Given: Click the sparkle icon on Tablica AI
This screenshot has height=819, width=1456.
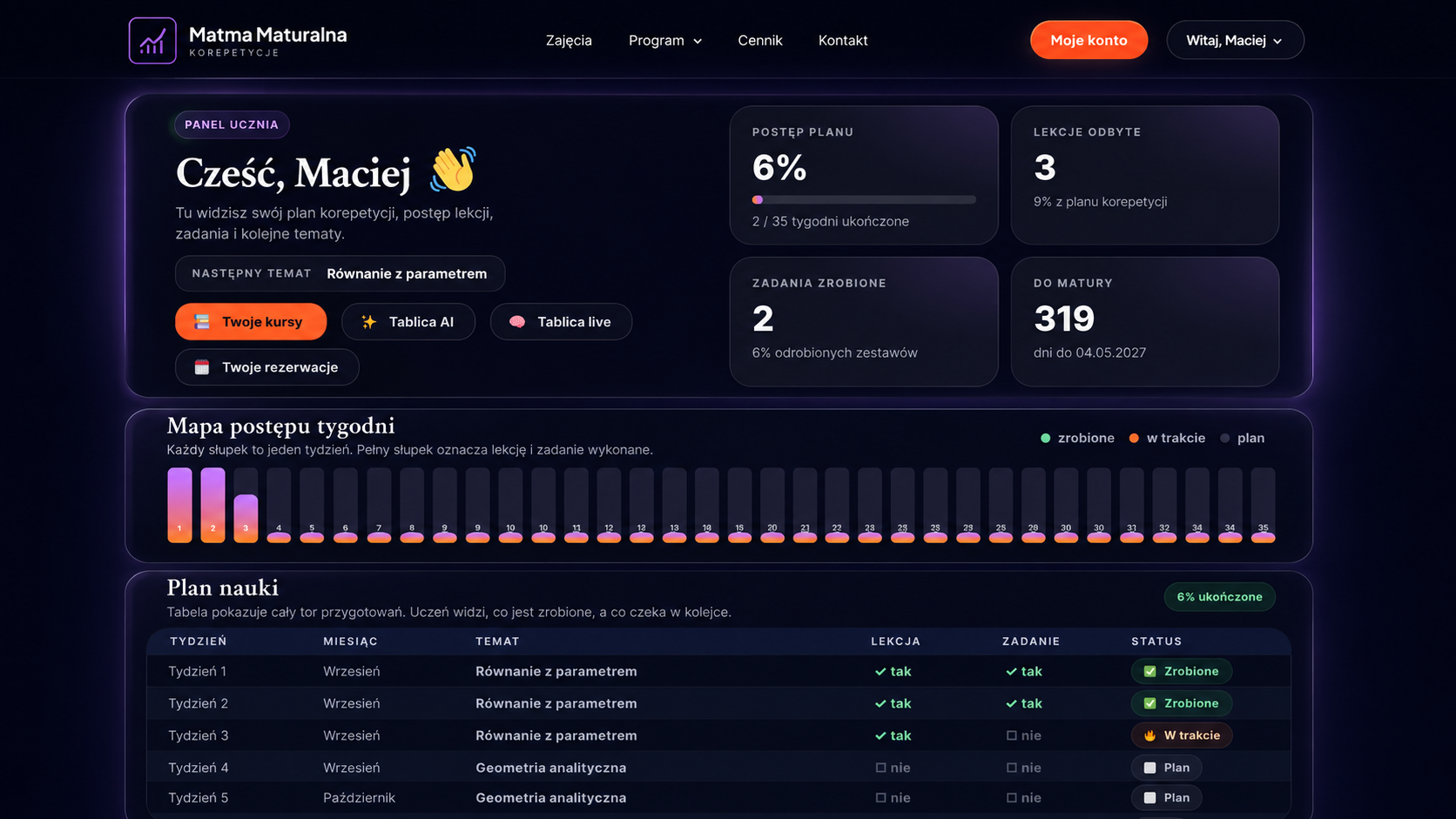Looking at the screenshot, I should pyautogui.click(x=369, y=322).
